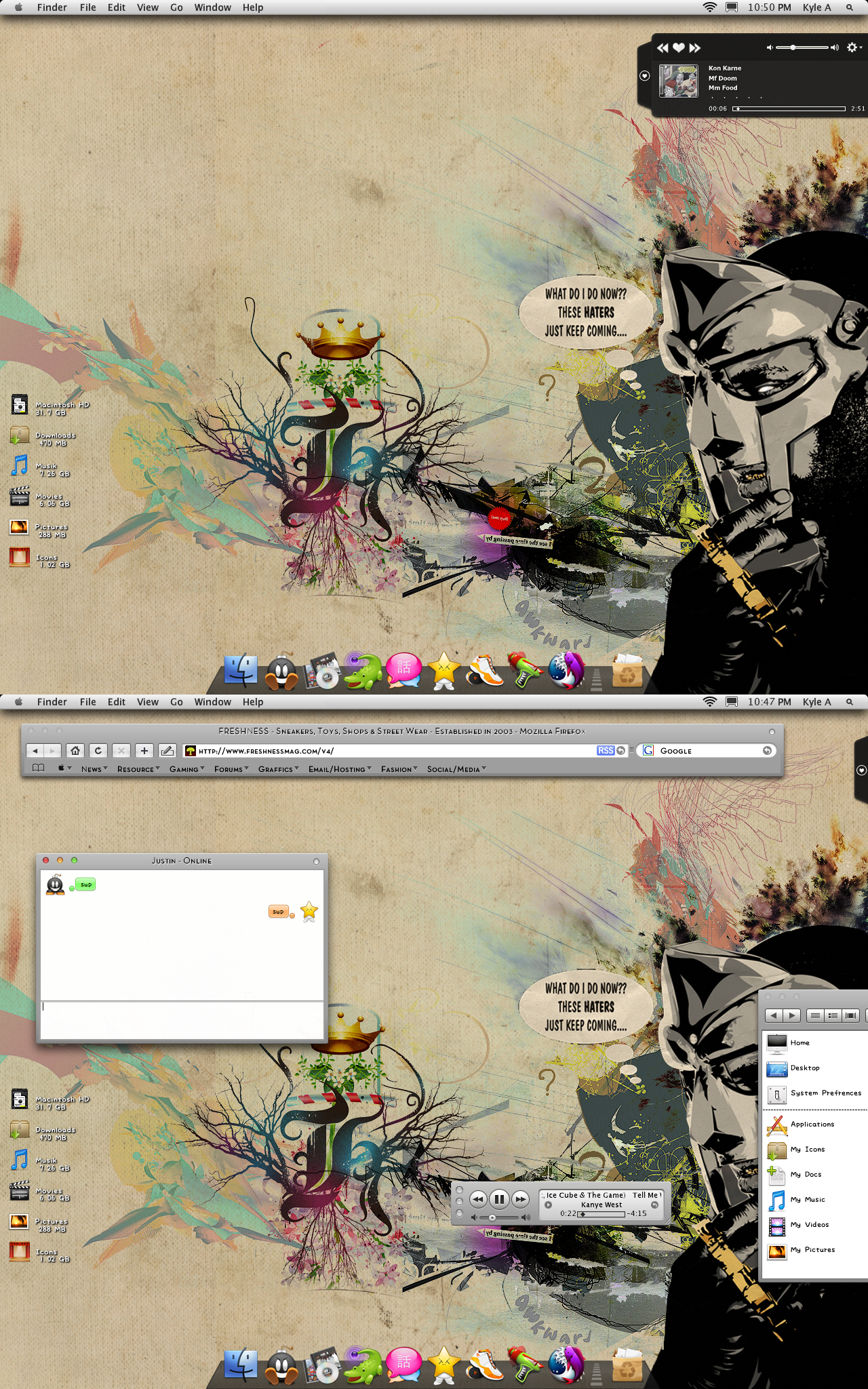Open Window menu in 10:50 PM menu bar
868x1389 pixels.
(212, 7)
